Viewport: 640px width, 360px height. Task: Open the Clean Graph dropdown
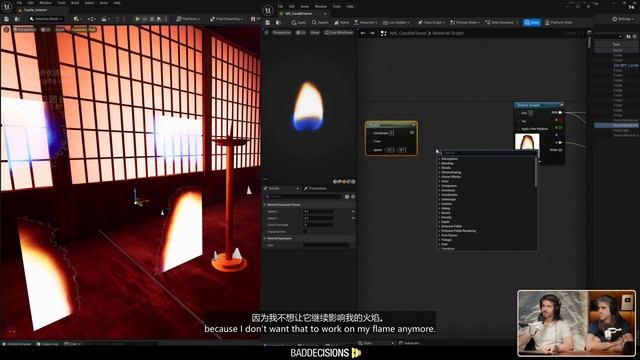tap(431, 22)
